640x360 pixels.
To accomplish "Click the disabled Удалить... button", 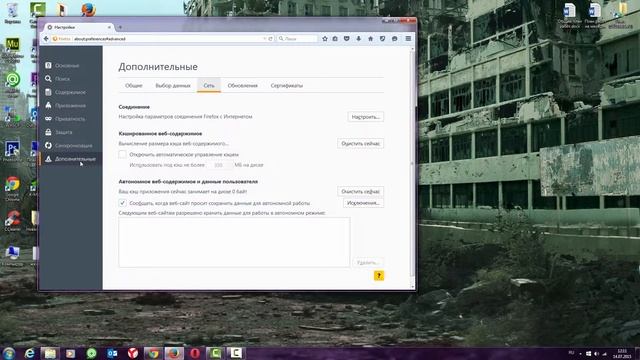I will [368, 262].
